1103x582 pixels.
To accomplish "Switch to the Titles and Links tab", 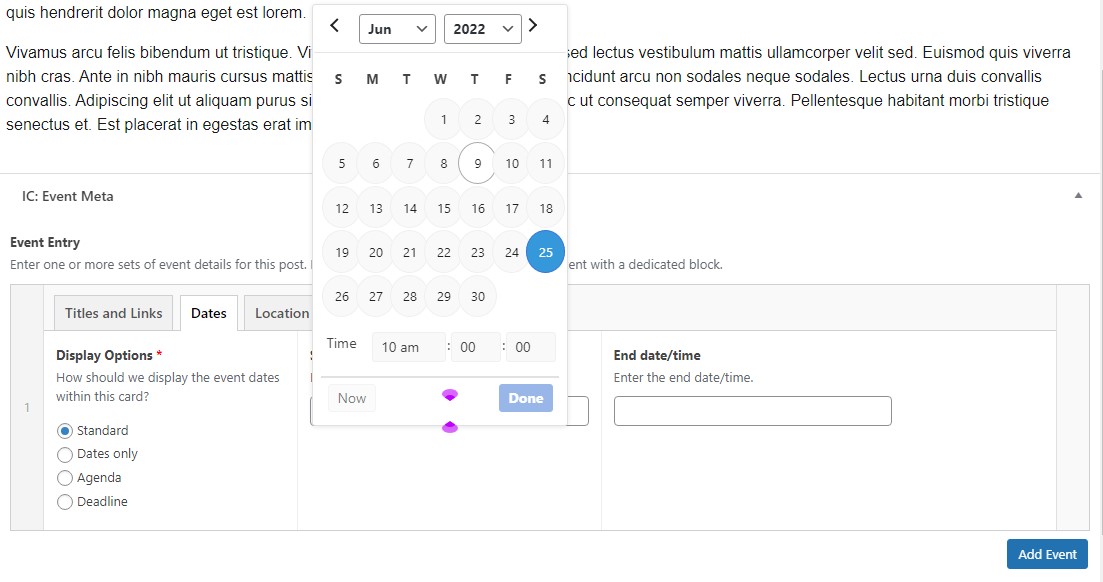I will coord(112,313).
